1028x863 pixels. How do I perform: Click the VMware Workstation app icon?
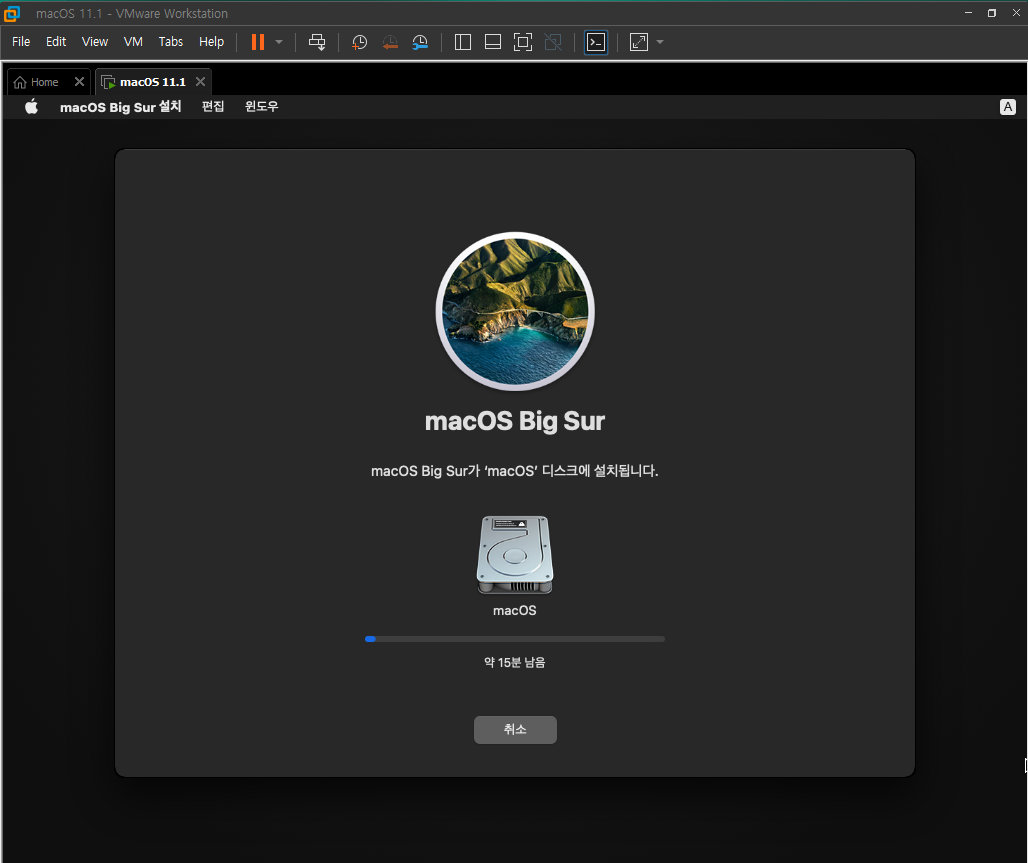point(12,13)
